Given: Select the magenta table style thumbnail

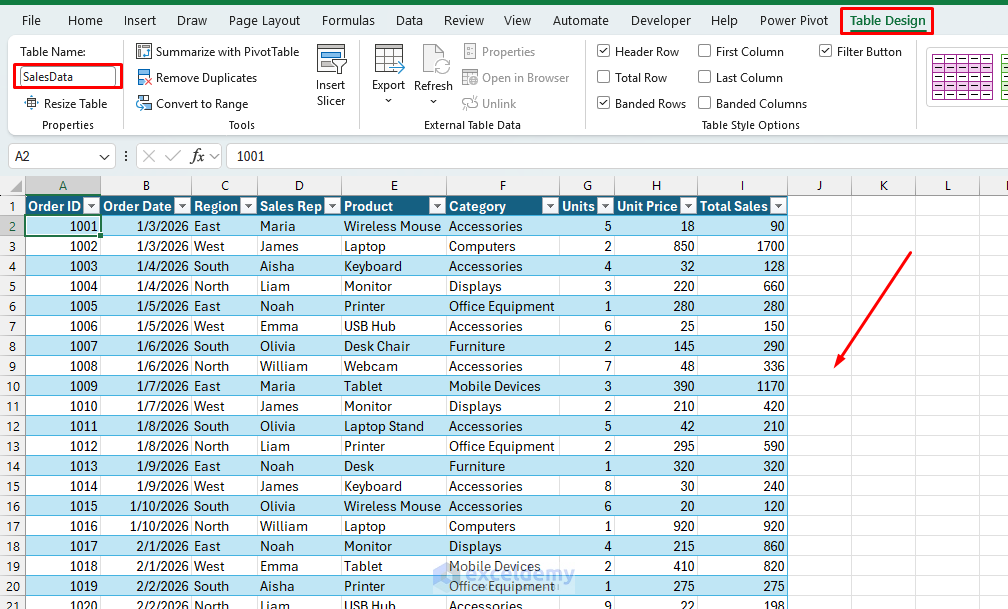Looking at the screenshot, I should pos(962,77).
